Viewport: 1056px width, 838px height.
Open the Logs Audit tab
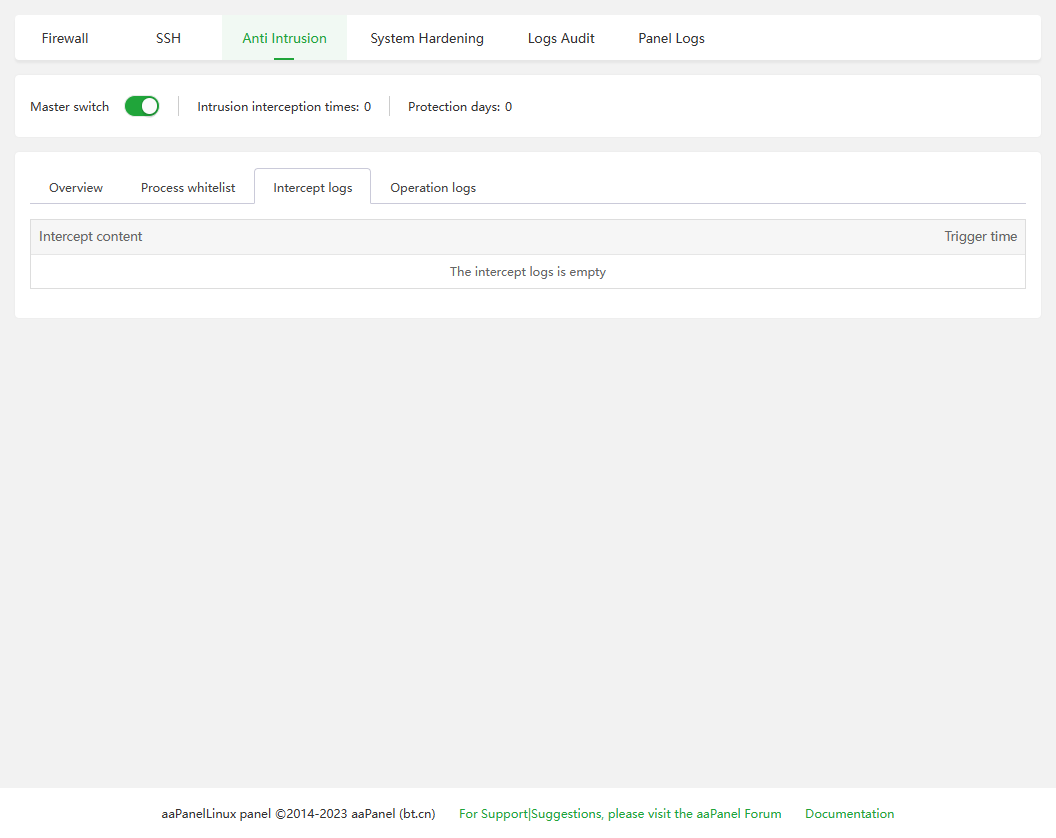click(561, 38)
